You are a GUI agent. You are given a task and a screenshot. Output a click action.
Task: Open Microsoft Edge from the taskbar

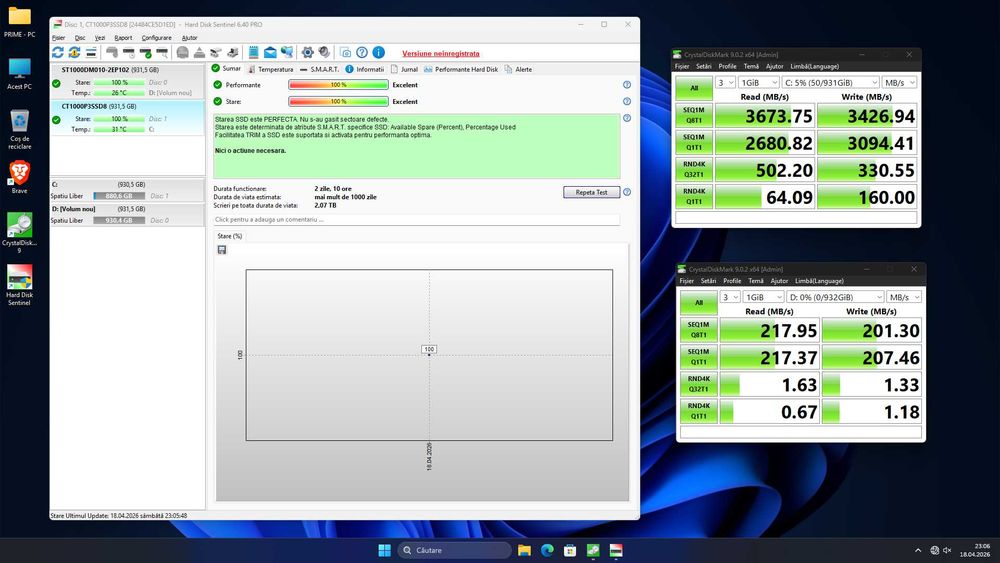[x=547, y=550]
